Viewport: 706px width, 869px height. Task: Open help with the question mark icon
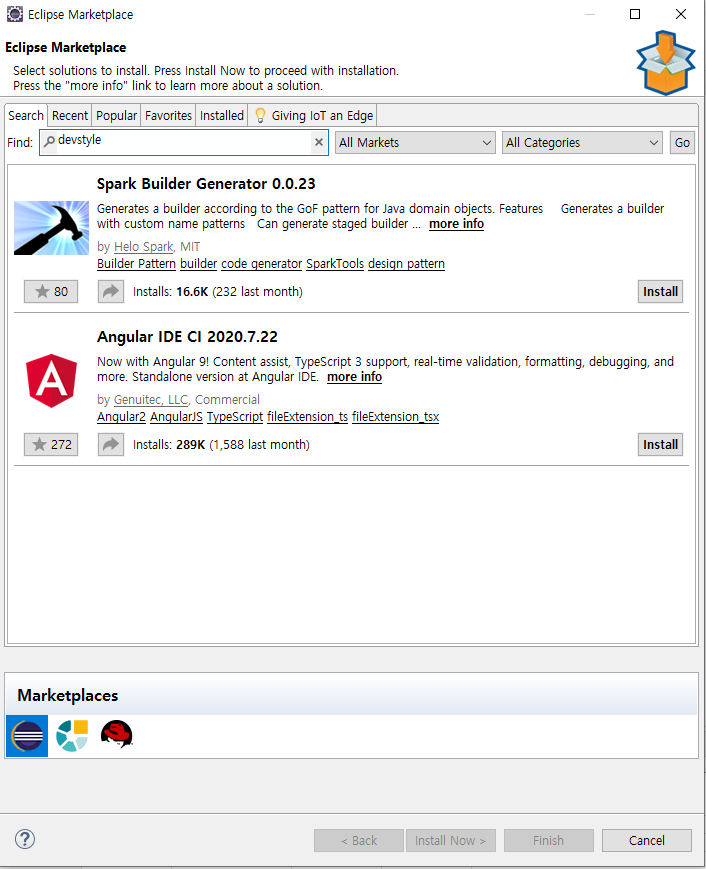(25, 839)
